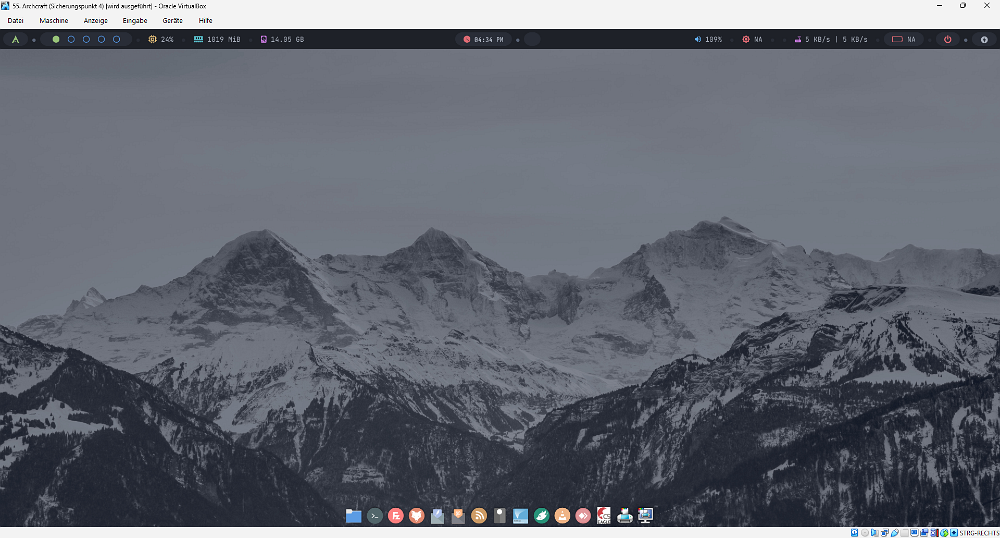Click the CPU usage 24% indicator
The height and width of the screenshot is (538, 1000).
[x=161, y=40]
